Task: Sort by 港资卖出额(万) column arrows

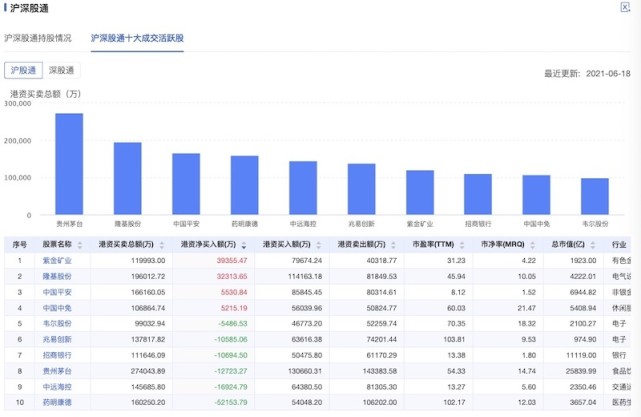Action: pos(393,245)
